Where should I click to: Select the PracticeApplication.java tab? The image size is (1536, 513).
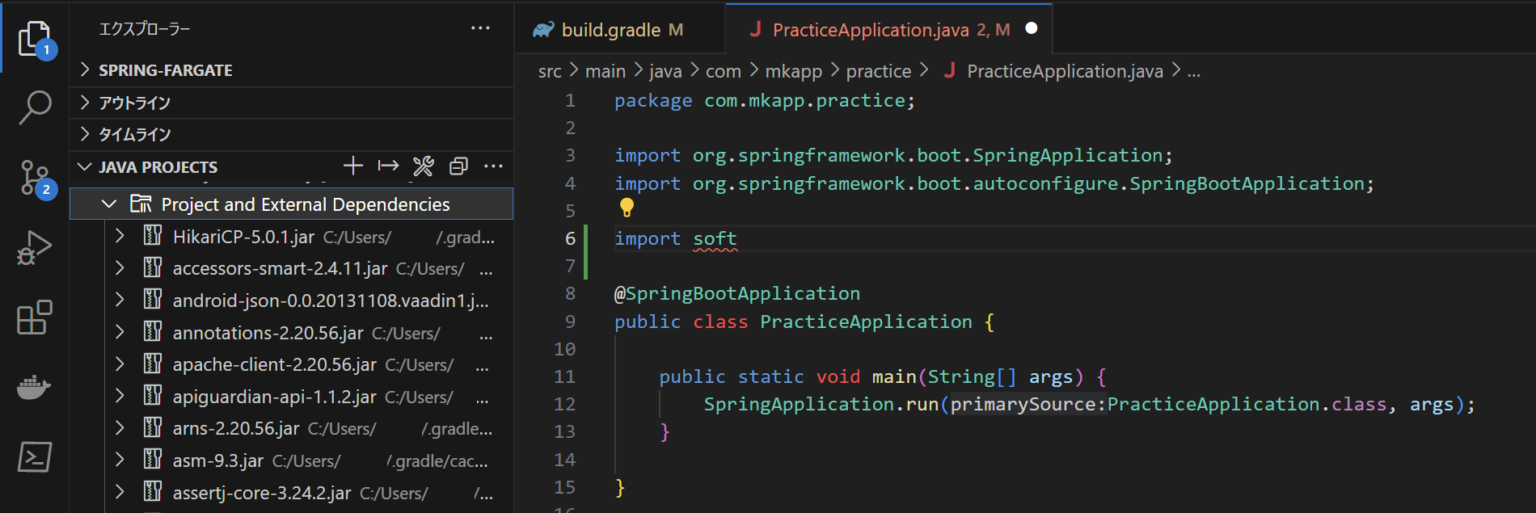870,30
